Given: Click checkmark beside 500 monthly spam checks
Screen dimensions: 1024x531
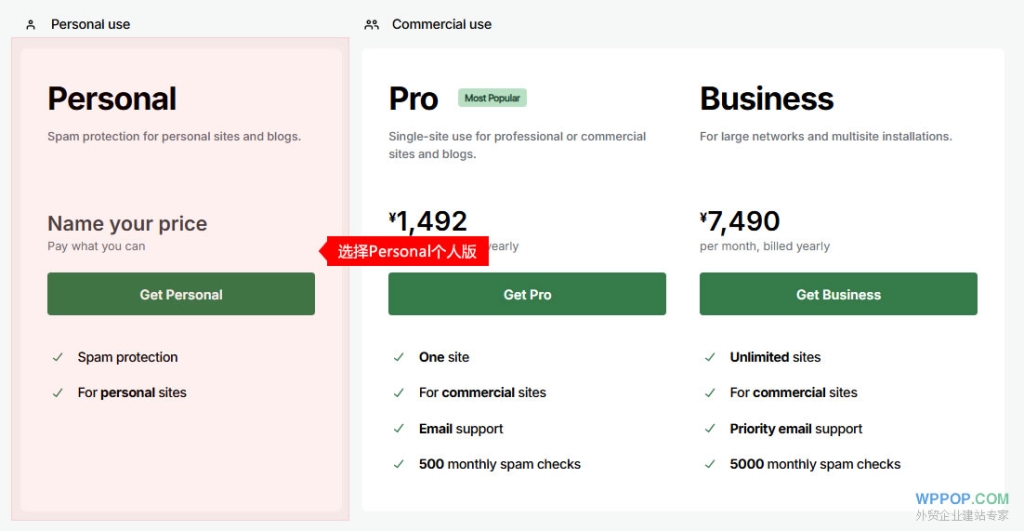Looking at the screenshot, I should tap(399, 464).
